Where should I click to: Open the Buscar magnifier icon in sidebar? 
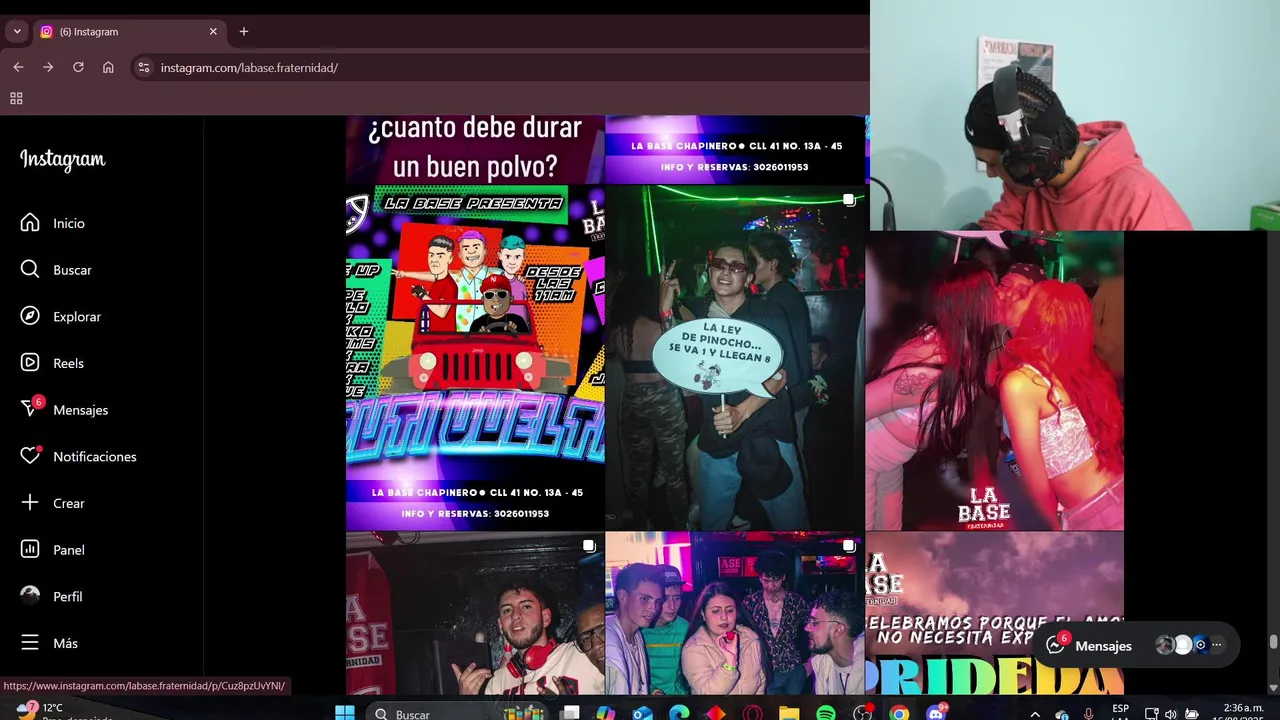point(30,270)
